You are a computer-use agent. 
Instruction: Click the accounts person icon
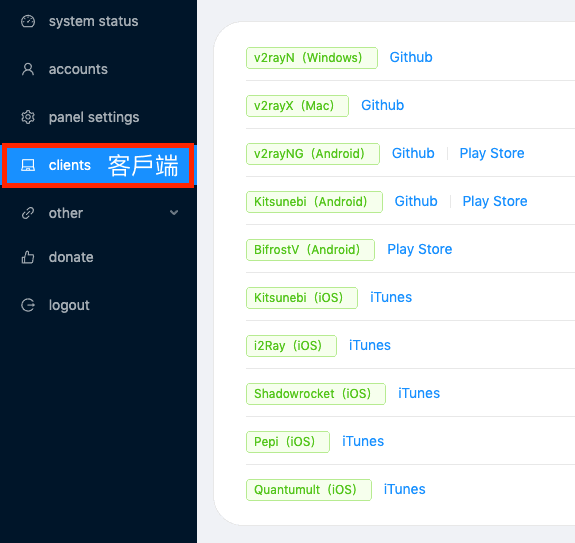coord(28,69)
